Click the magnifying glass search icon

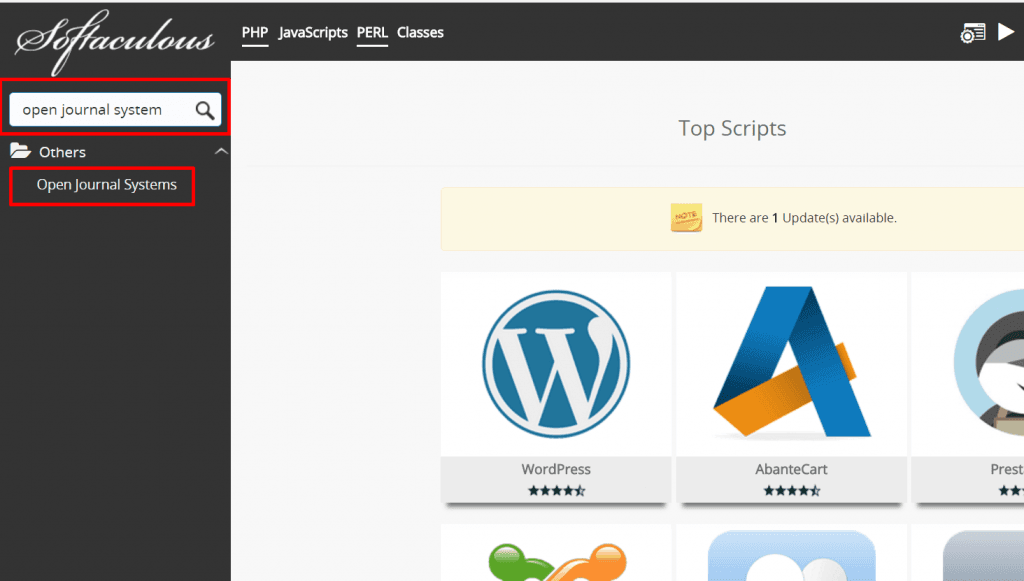204,110
